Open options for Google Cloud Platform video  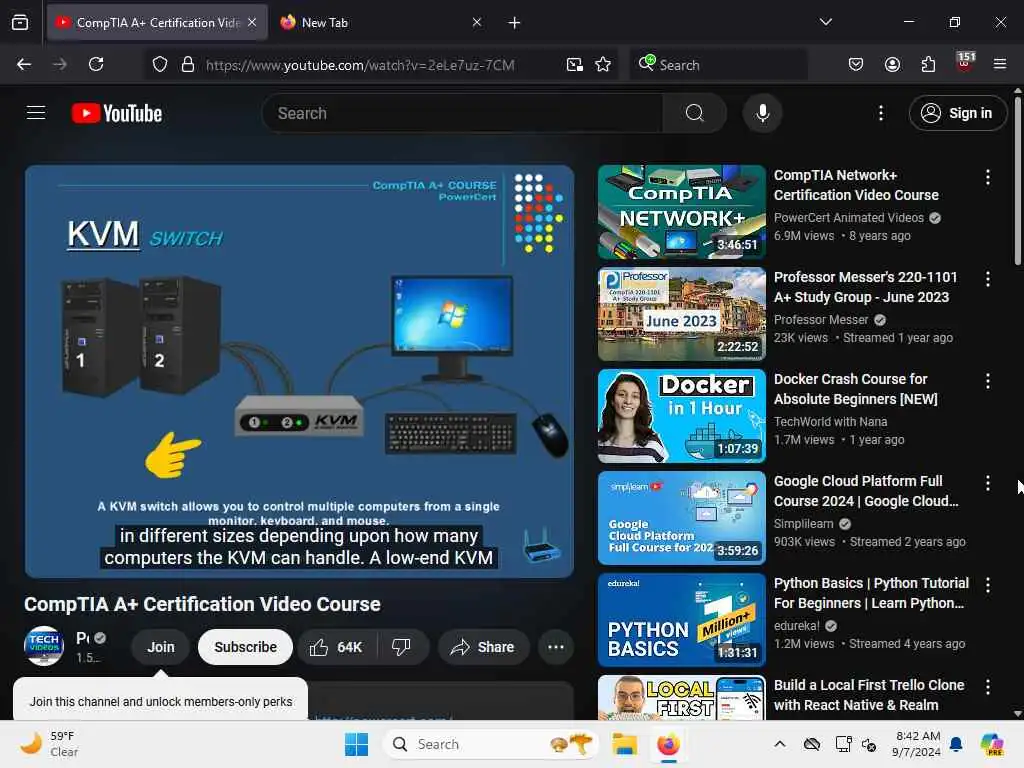987,483
